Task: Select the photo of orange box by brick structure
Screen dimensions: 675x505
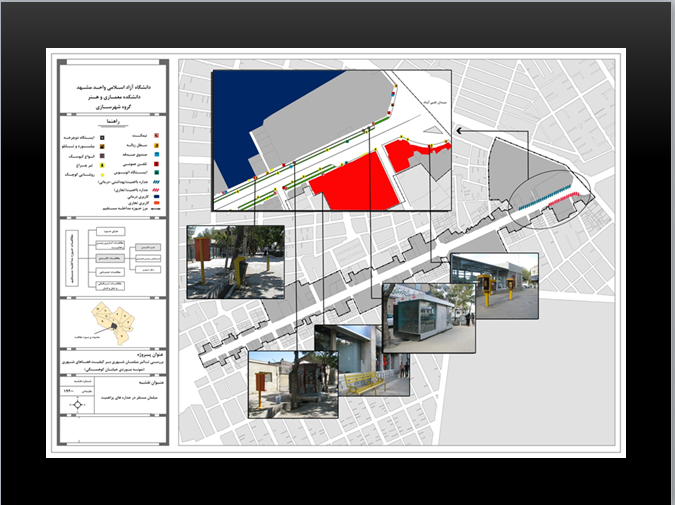Action: (x=292, y=384)
